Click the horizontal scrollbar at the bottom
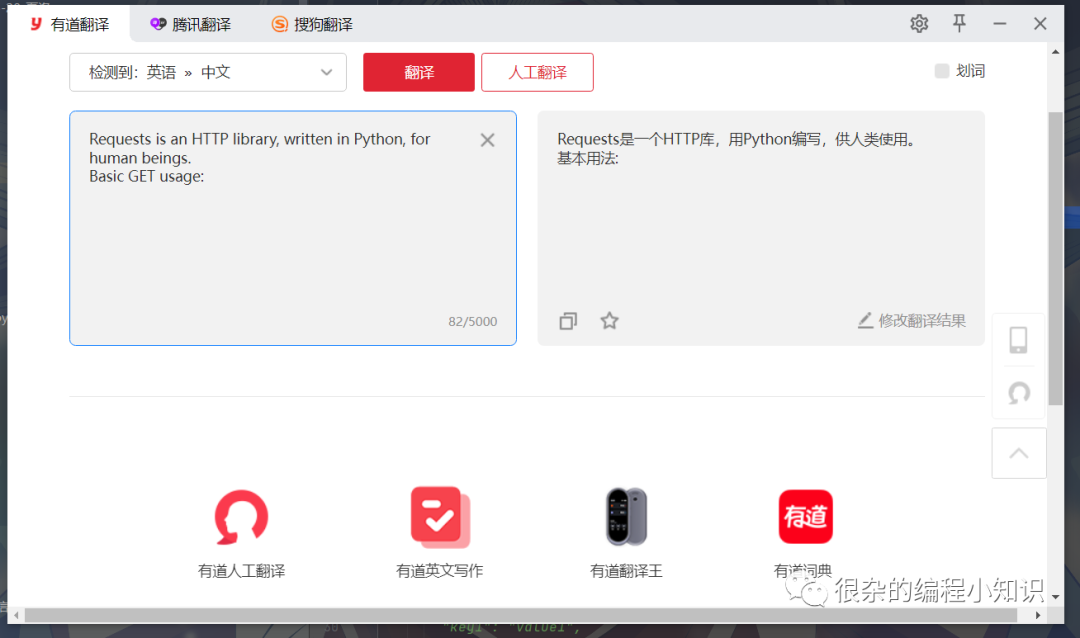 (521, 615)
